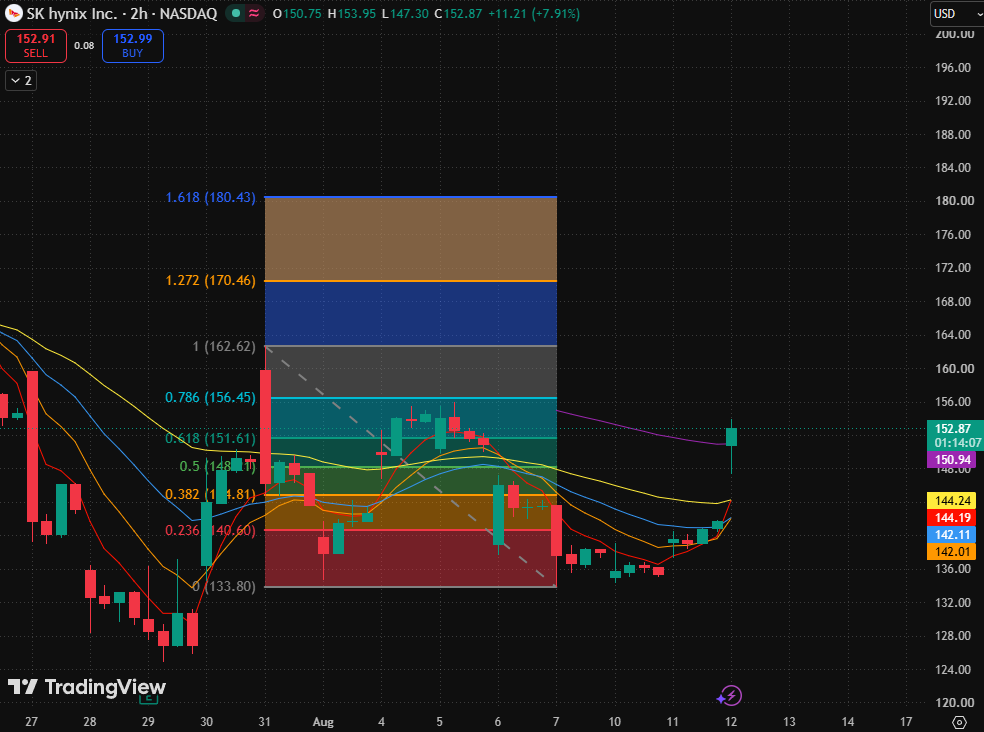Open the USD currency dropdown

[x=957, y=14]
